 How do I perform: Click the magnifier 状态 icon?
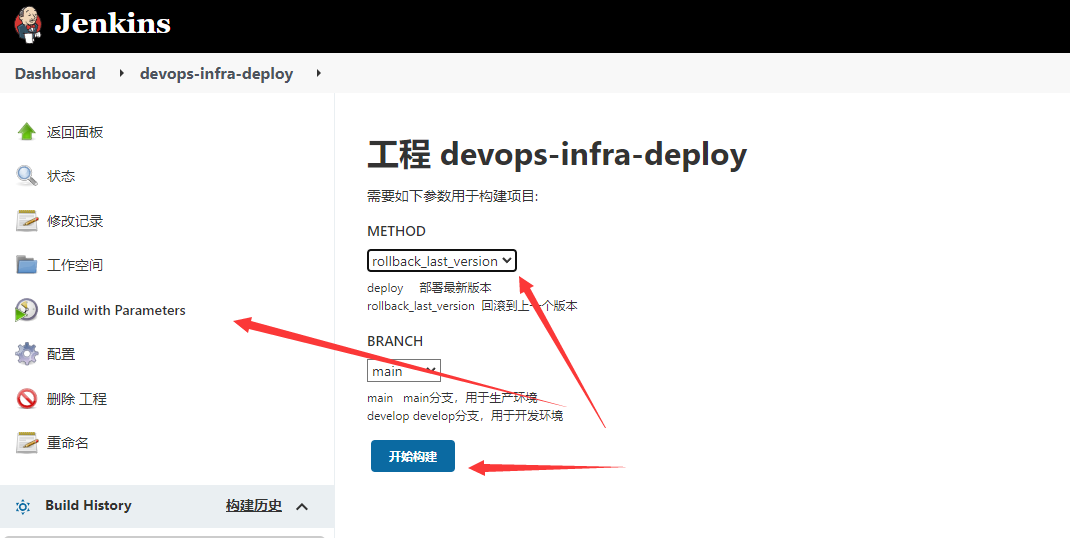click(27, 176)
